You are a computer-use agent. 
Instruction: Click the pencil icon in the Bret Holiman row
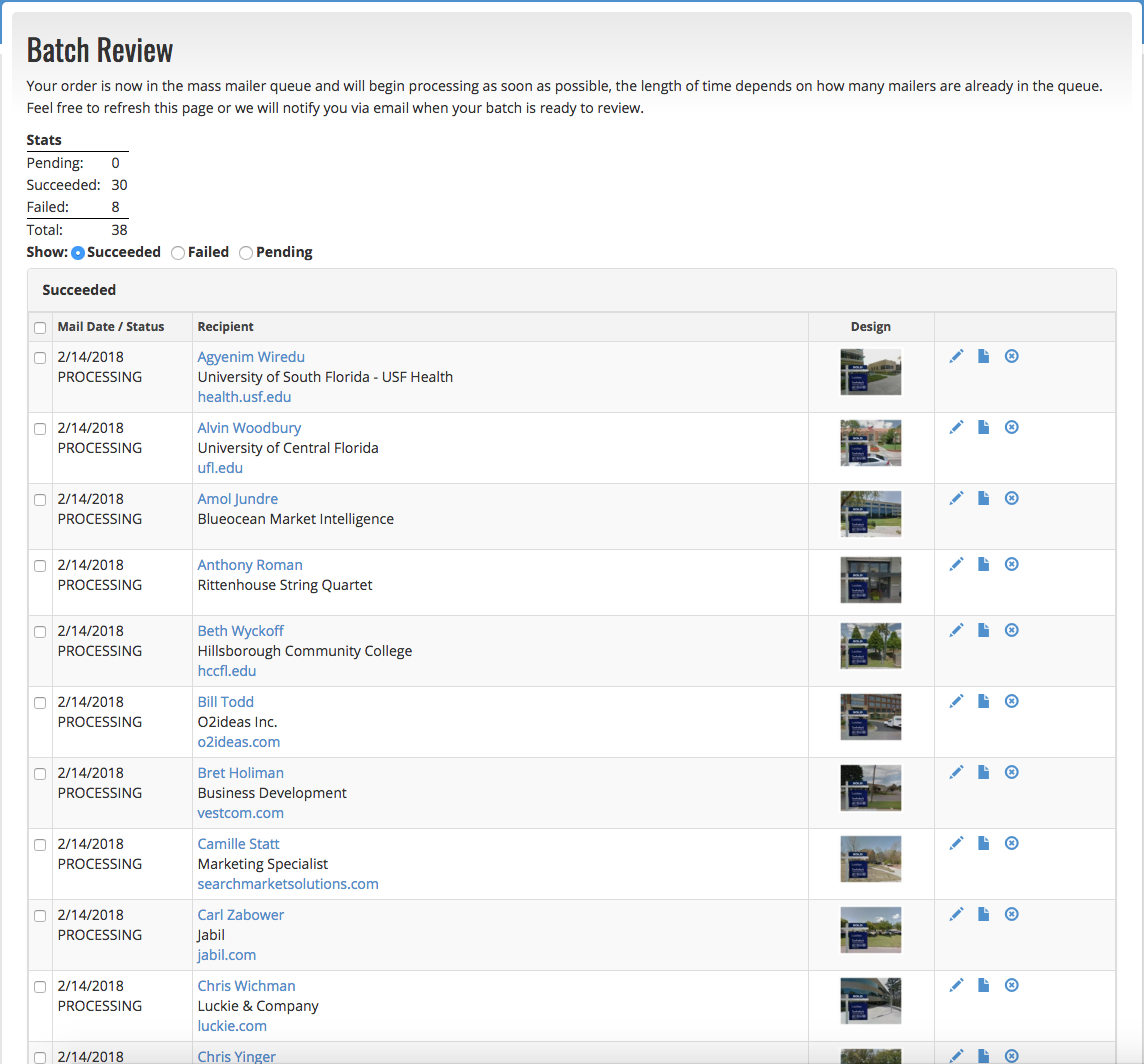pyautogui.click(x=956, y=772)
